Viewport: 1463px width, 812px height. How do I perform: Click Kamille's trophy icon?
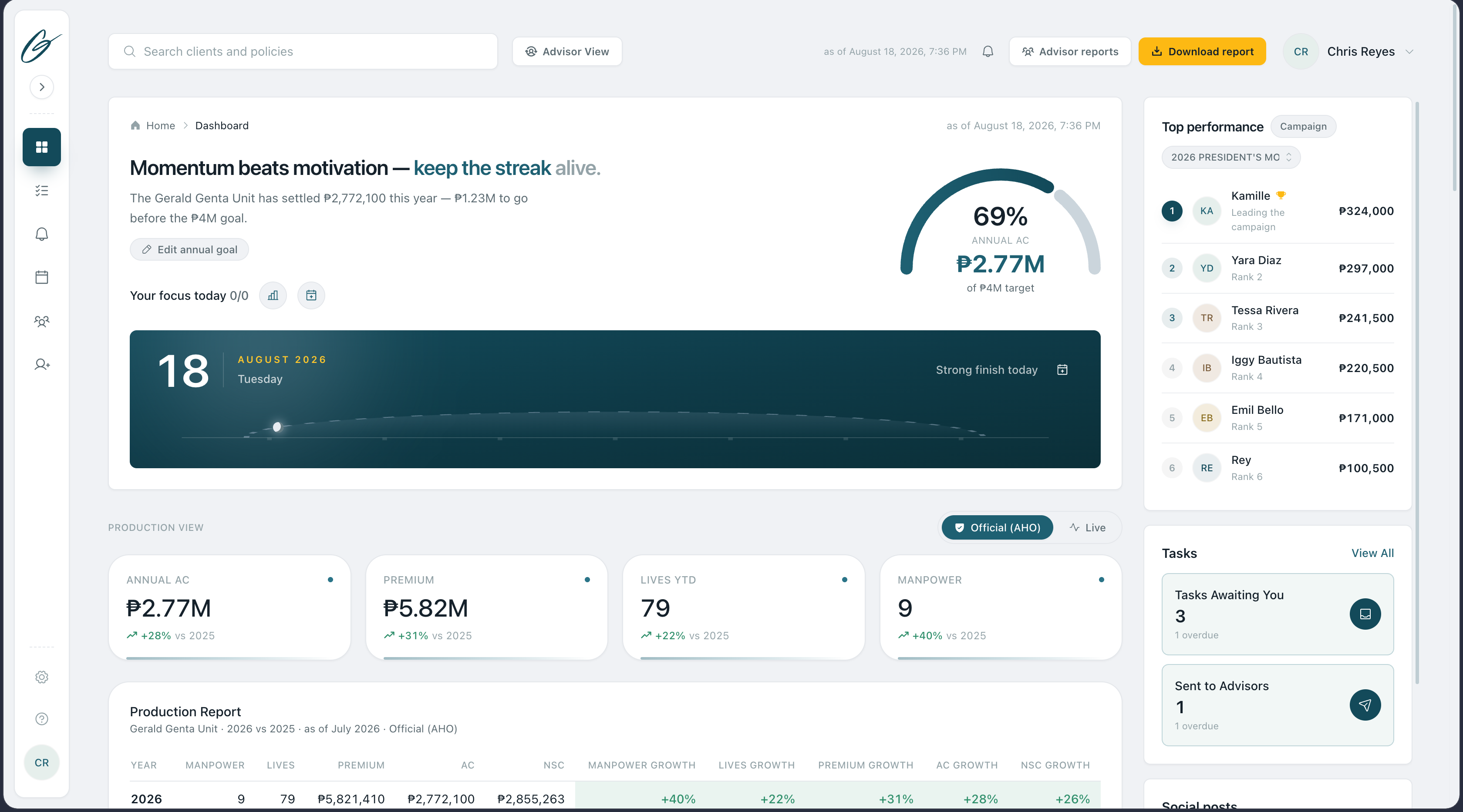click(x=1281, y=195)
